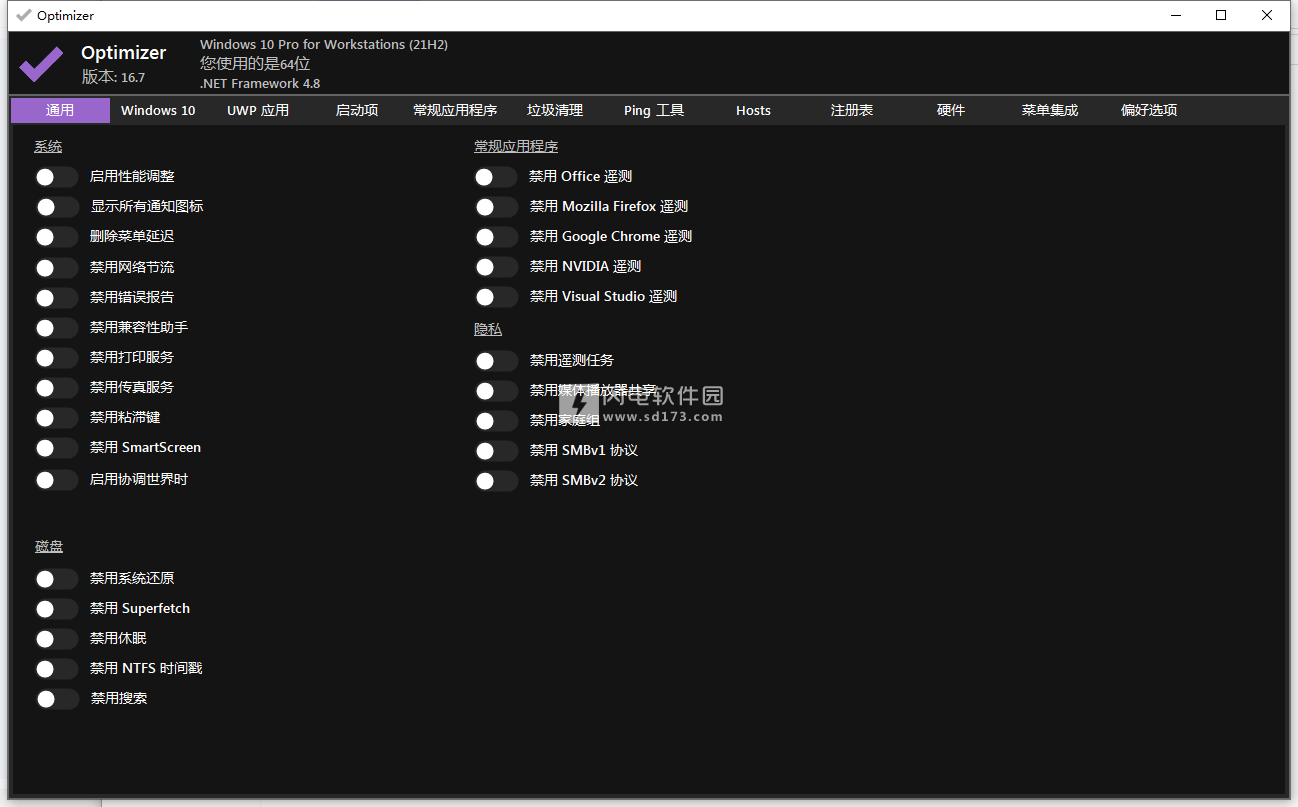Toggle 禁用 Mozilla Firefox 遥测 switch
Image resolution: width=1298 pixels, height=807 pixels.
pos(496,207)
